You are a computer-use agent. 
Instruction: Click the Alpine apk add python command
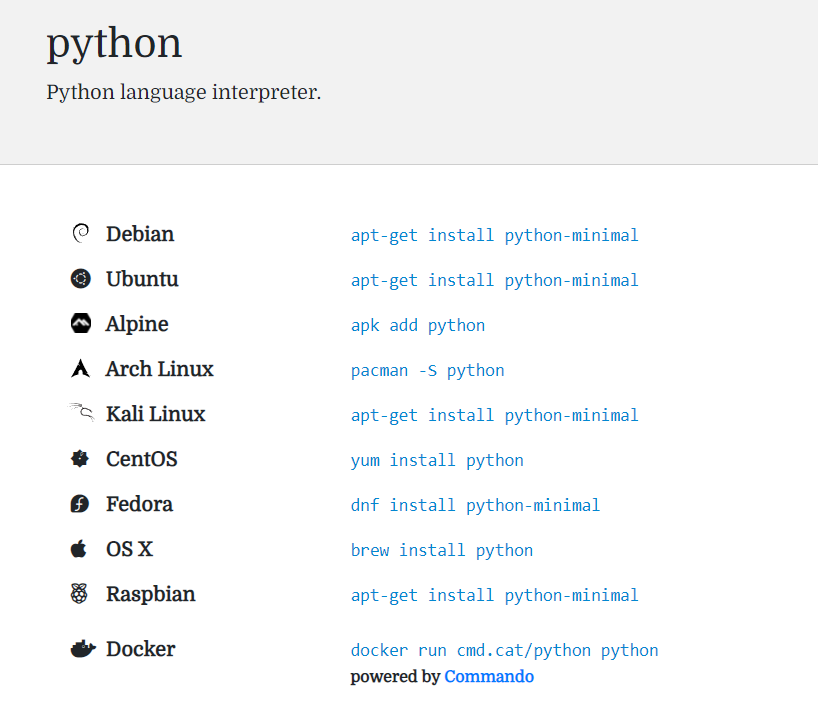point(418,326)
